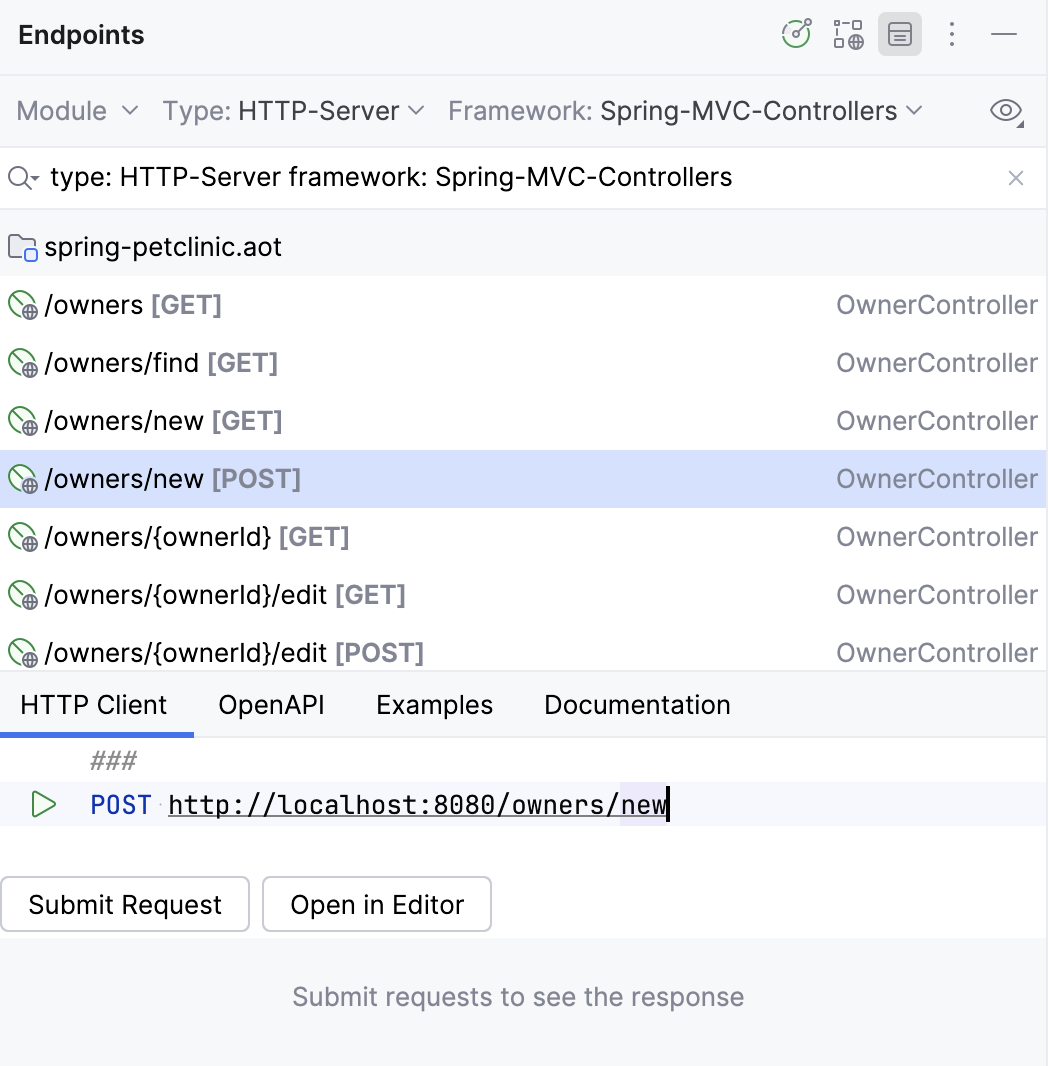
Task: Open the Type: HTTP-Server dropdown
Action: [293, 111]
